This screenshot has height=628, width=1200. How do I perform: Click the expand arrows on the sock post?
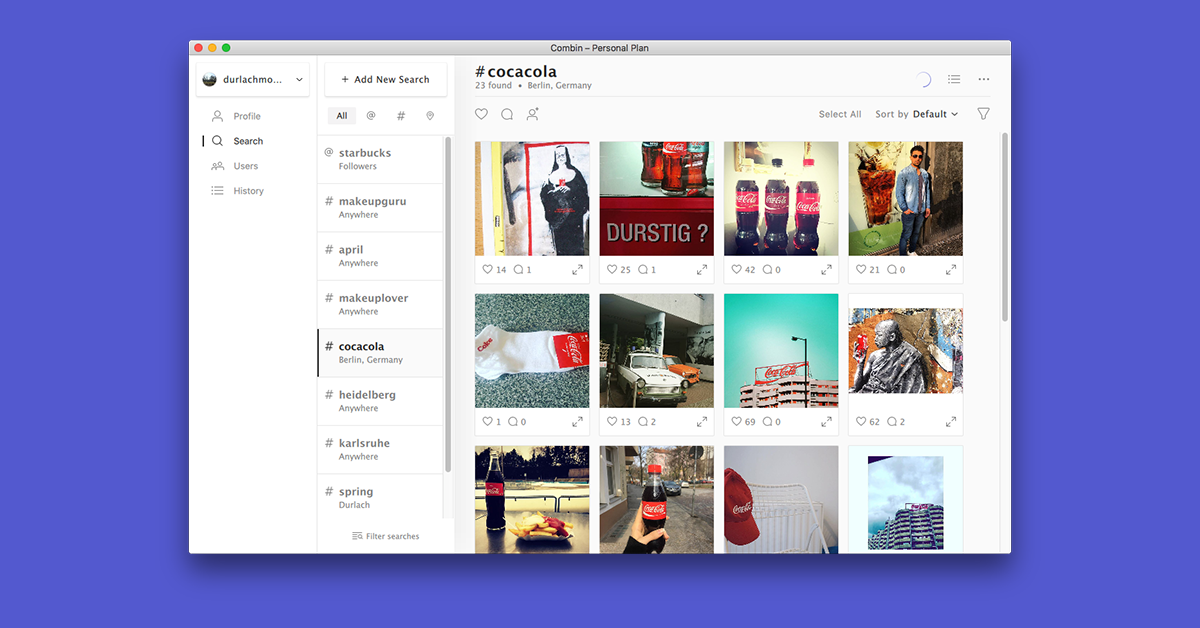pos(577,422)
